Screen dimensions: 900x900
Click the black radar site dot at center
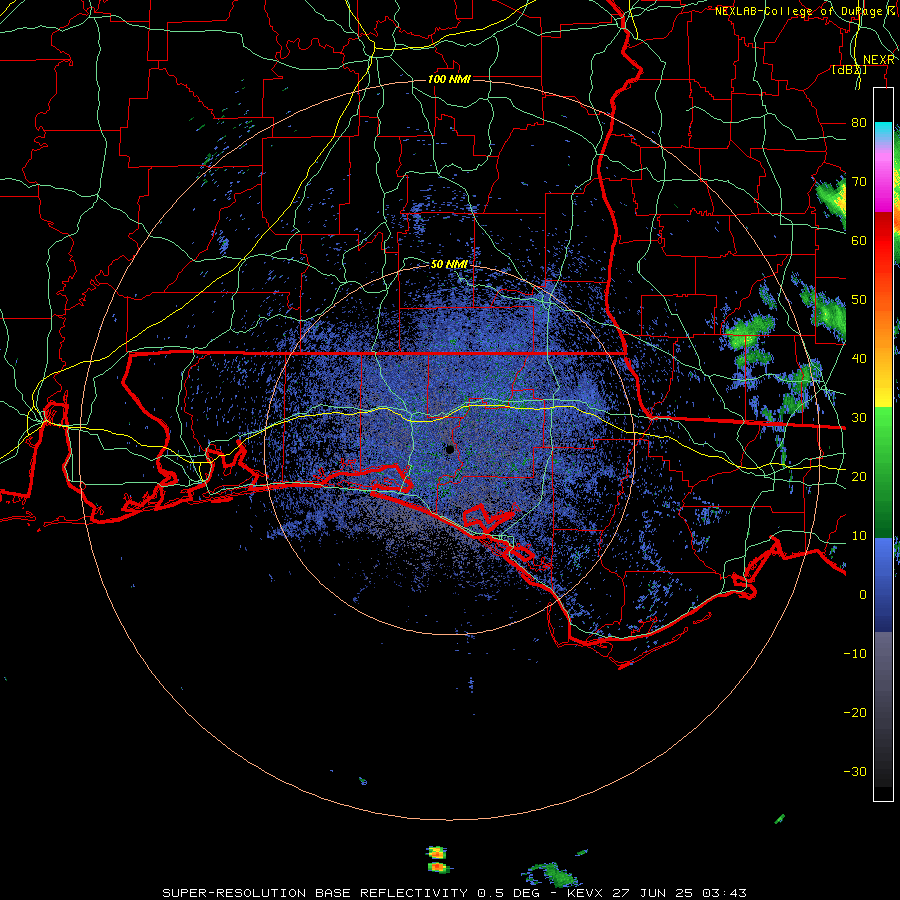click(x=450, y=449)
